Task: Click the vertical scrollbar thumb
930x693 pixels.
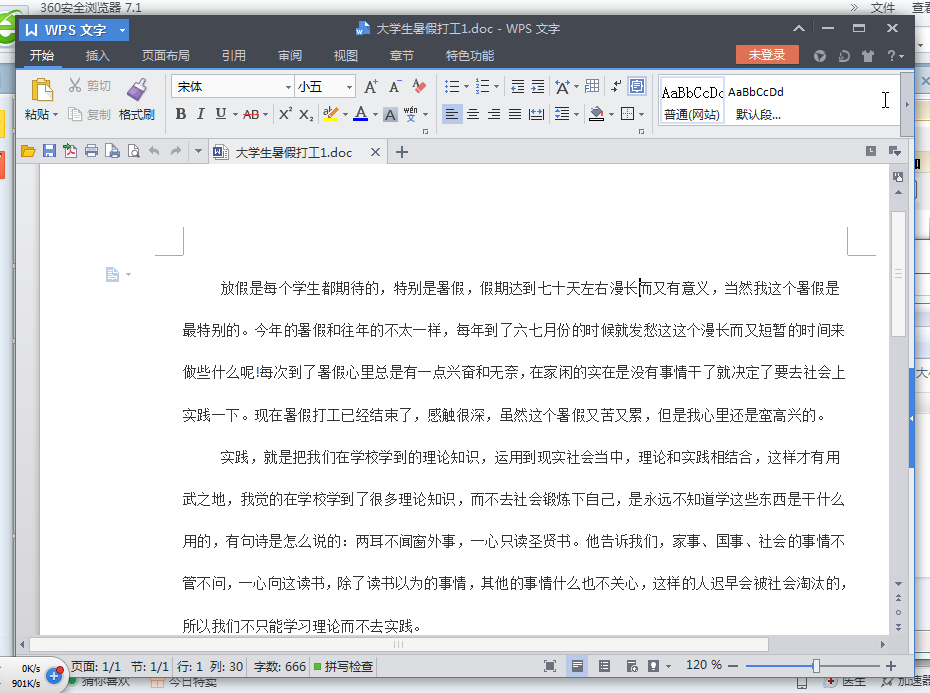Action: 898,274
